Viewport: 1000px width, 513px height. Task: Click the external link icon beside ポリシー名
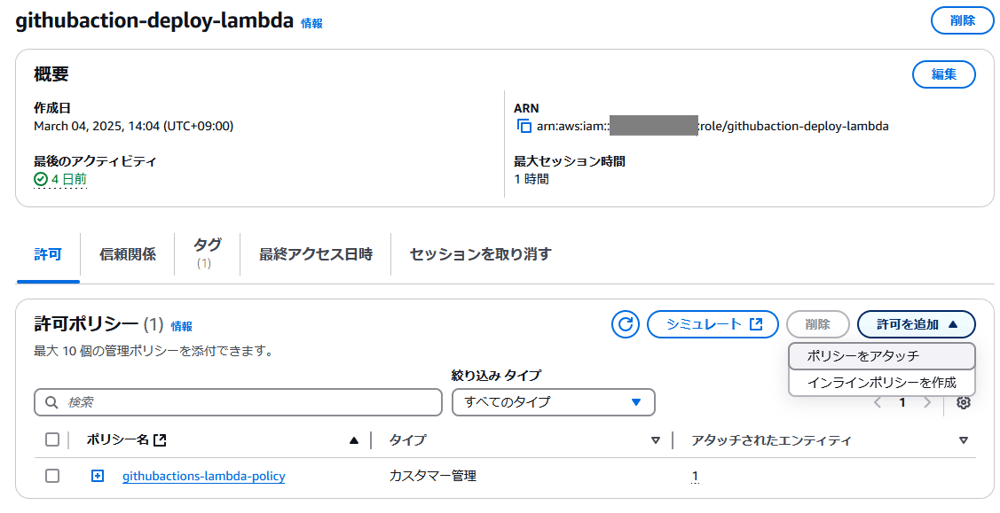(160, 440)
